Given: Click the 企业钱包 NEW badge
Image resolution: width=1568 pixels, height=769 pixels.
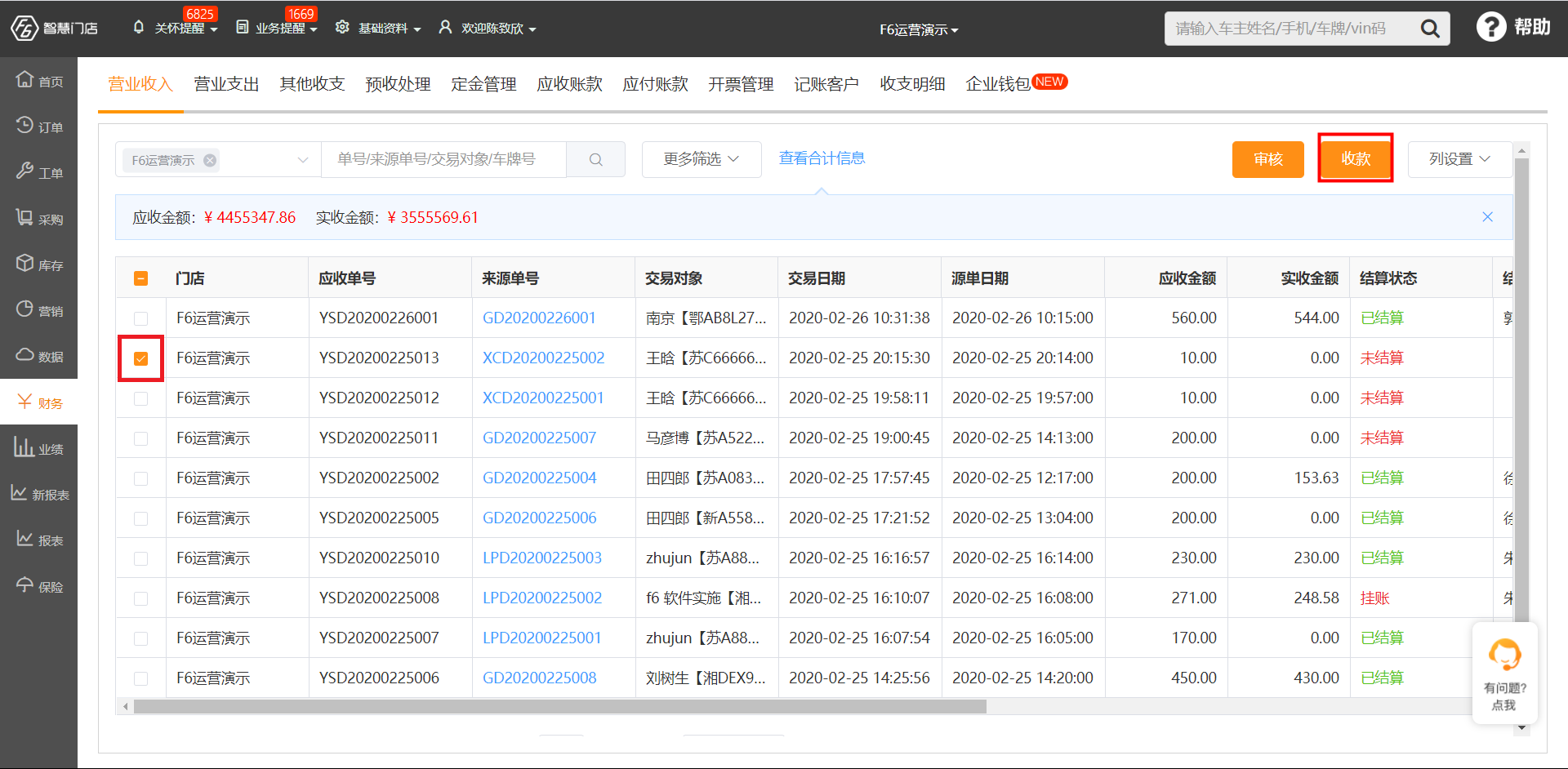Looking at the screenshot, I should coord(1049,82).
